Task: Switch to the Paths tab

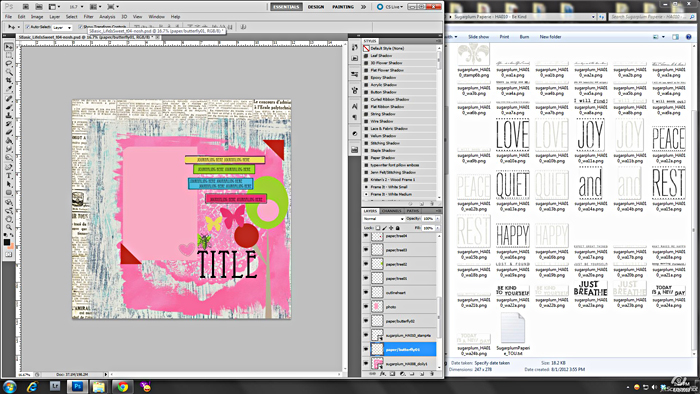Action: tap(413, 211)
